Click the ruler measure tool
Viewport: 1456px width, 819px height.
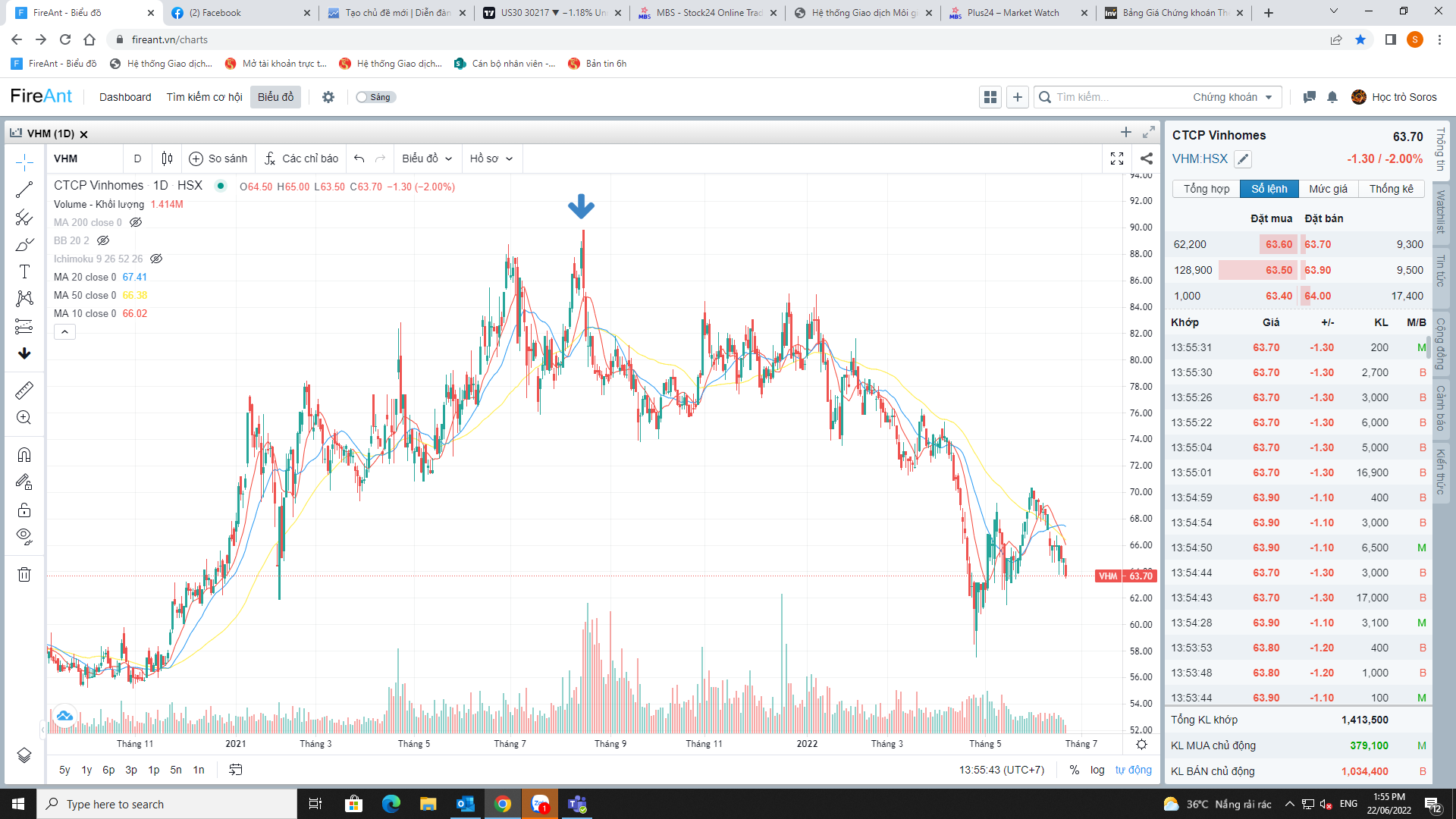point(24,391)
